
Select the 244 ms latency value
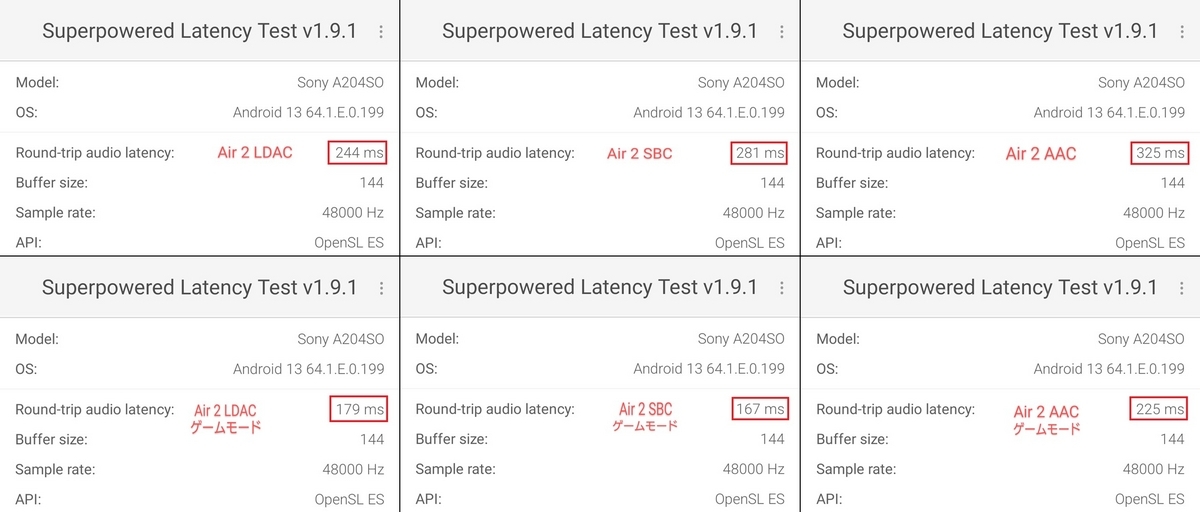pyautogui.click(x=358, y=153)
